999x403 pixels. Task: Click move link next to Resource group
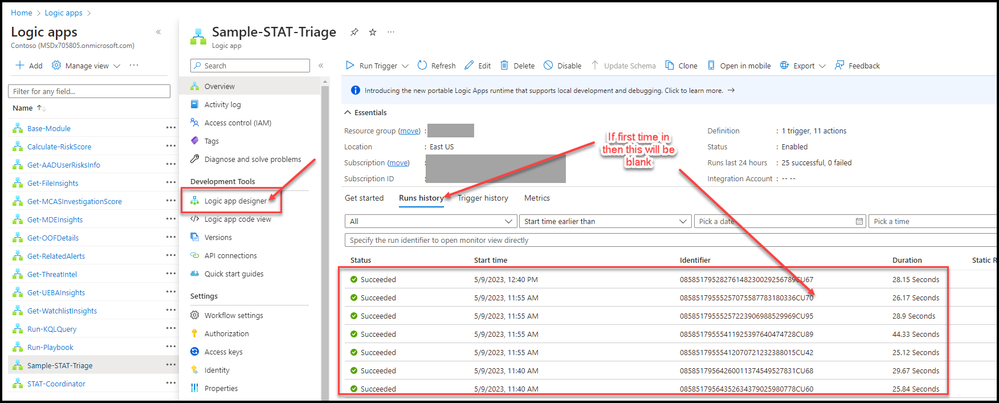coord(410,131)
